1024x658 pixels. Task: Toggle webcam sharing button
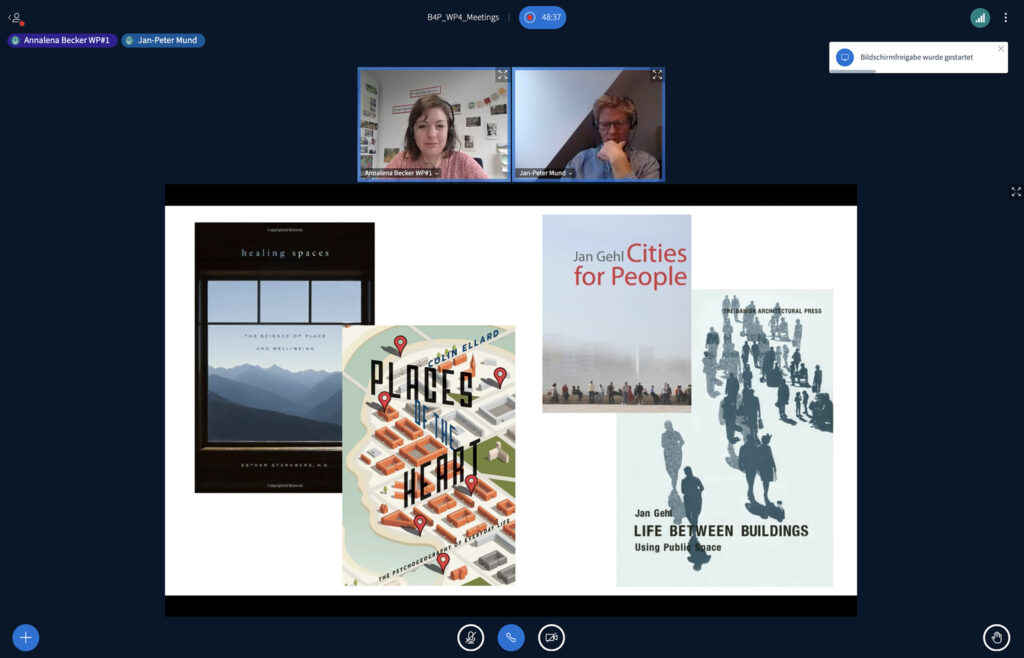pyautogui.click(x=552, y=638)
